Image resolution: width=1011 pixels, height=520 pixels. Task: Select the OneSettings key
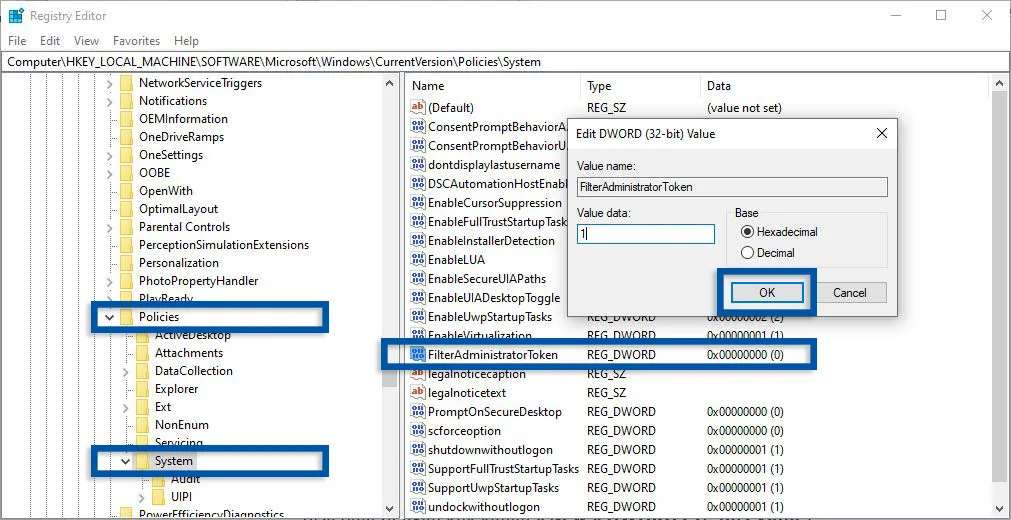coord(171,155)
